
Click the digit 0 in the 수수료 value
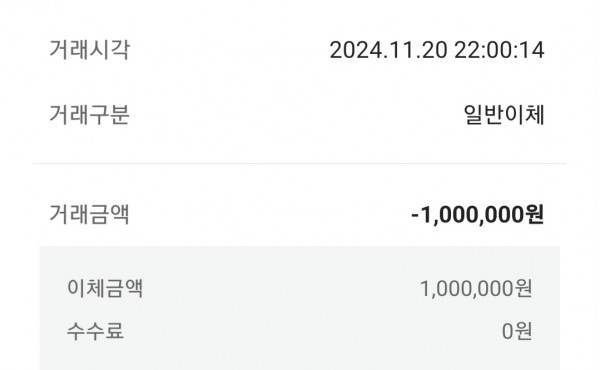tap(507, 331)
